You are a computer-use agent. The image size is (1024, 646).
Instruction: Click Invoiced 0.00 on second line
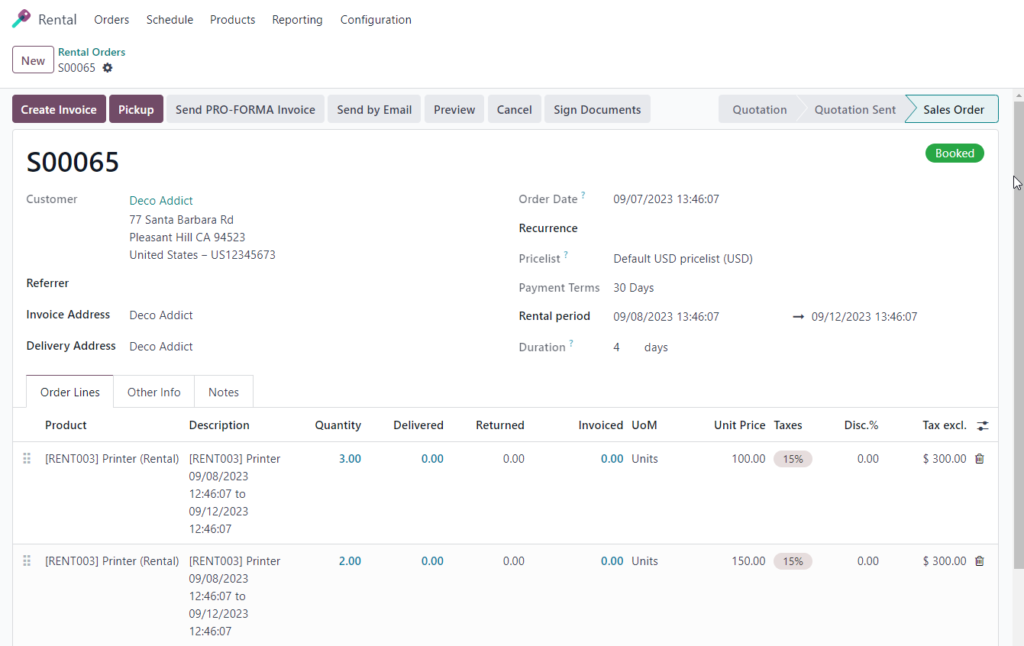coord(612,561)
